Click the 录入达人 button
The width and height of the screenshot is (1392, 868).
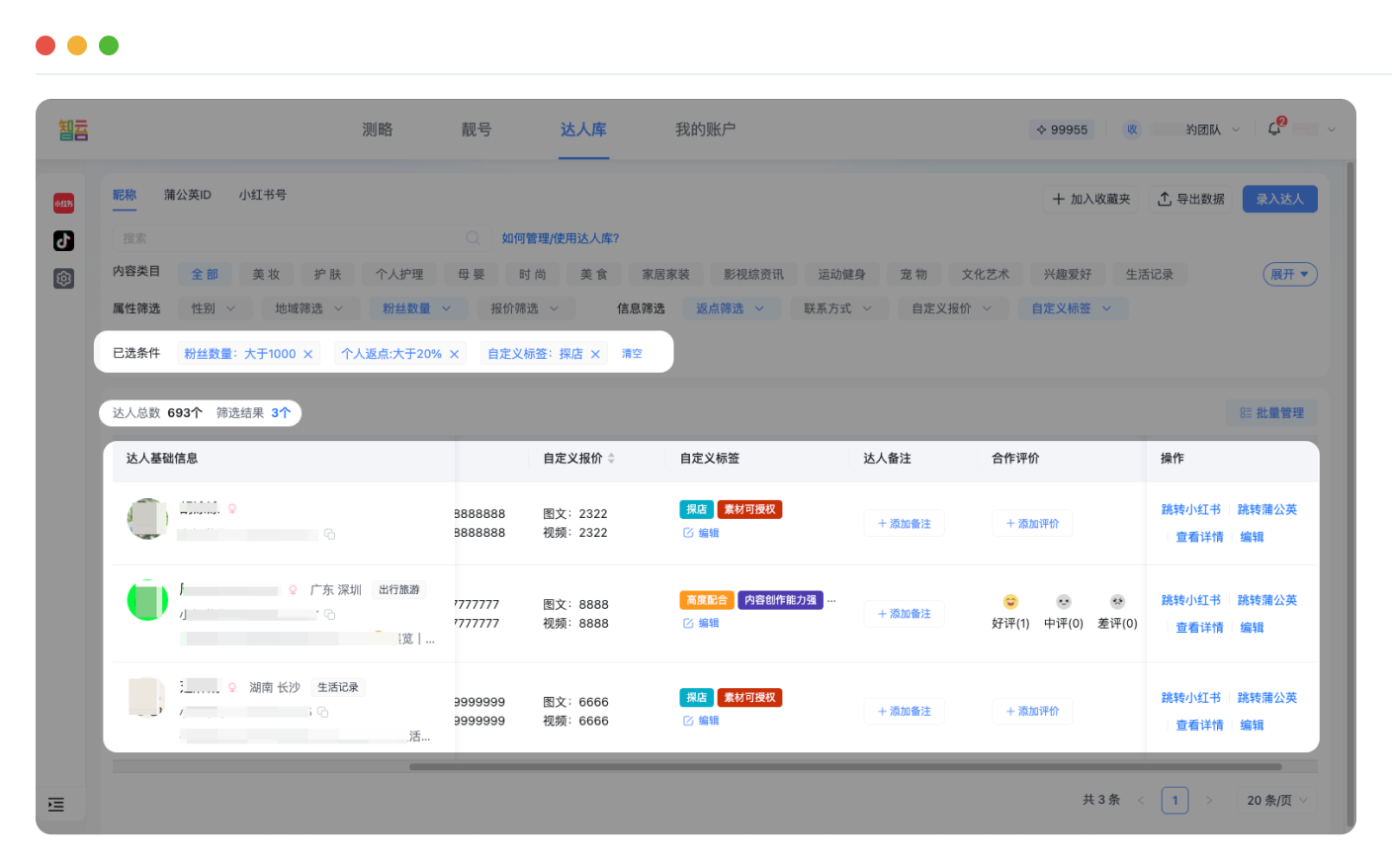coord(1279,199)
